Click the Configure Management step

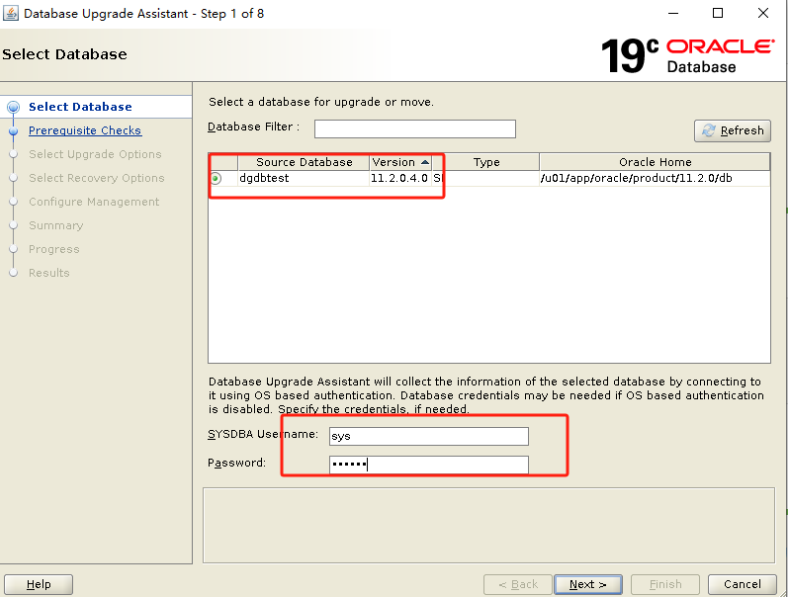(93, 202)
